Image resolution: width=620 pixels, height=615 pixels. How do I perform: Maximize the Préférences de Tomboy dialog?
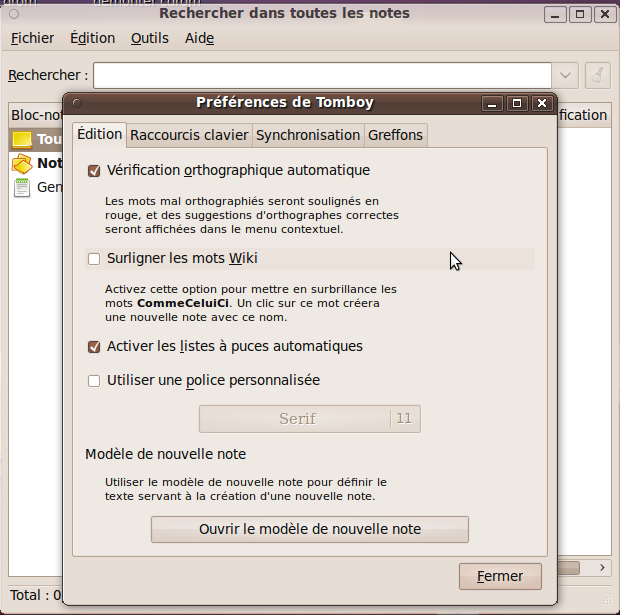(517, 103)
